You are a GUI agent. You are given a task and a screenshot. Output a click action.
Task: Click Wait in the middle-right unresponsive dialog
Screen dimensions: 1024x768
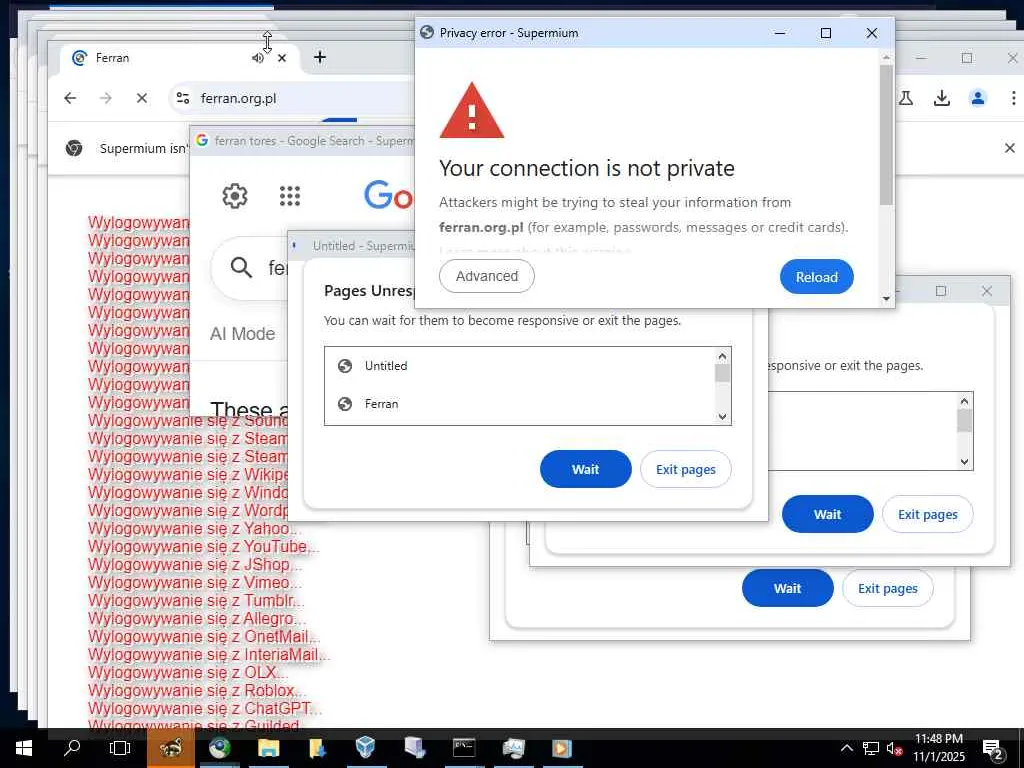(x=827, y=514)
